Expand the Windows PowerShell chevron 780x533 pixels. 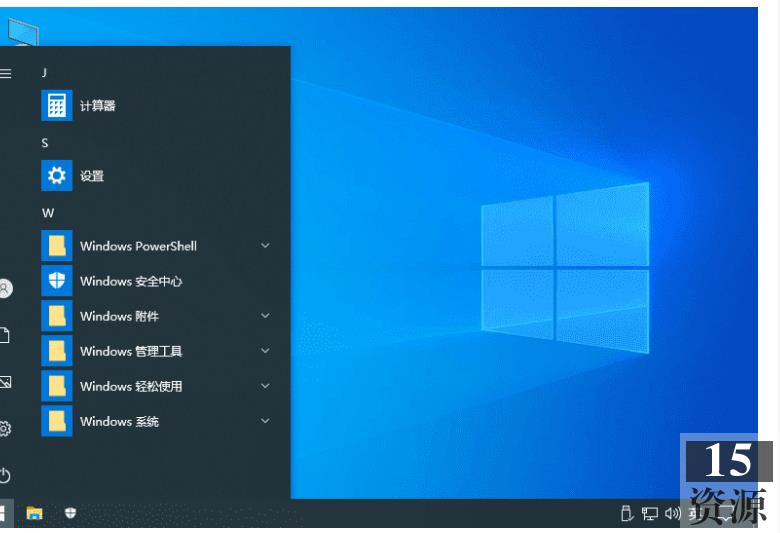266,245
